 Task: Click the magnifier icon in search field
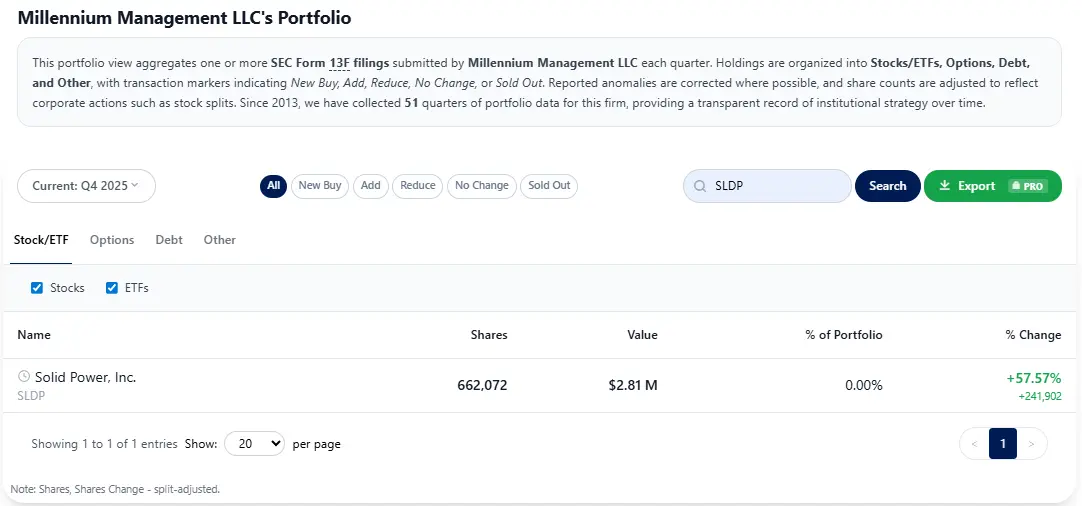(699, 186)
